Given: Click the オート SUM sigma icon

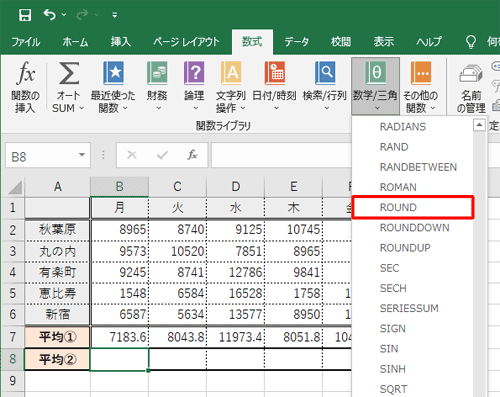Looking at the screenshot, I should point(69,73).
